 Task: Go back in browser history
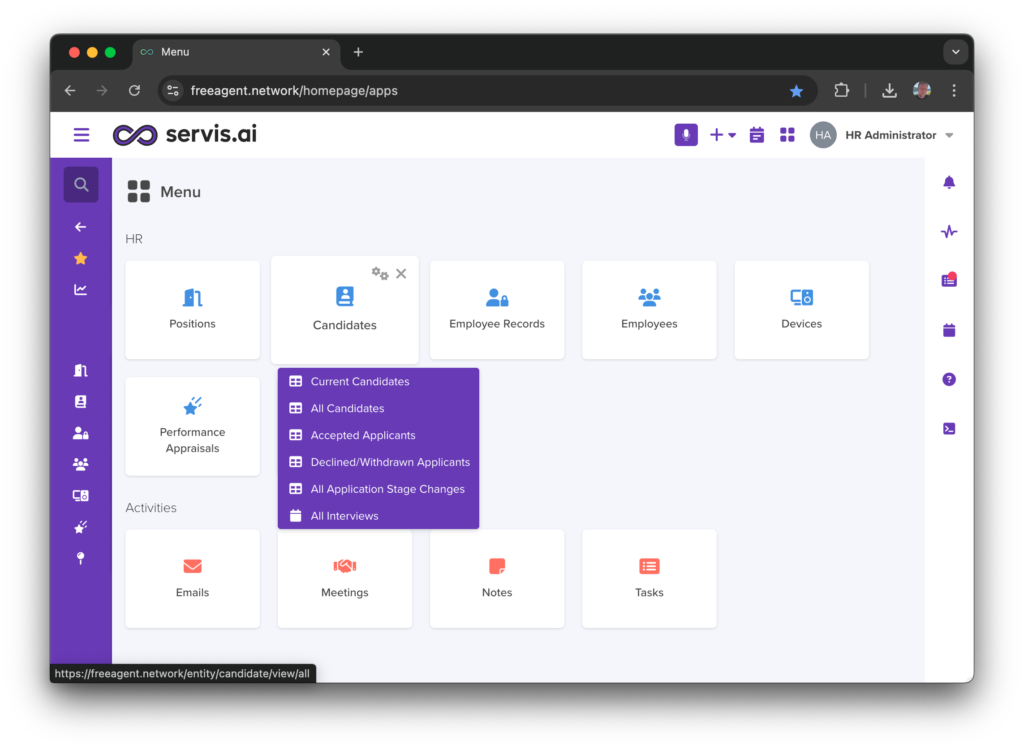pos(70,91)
